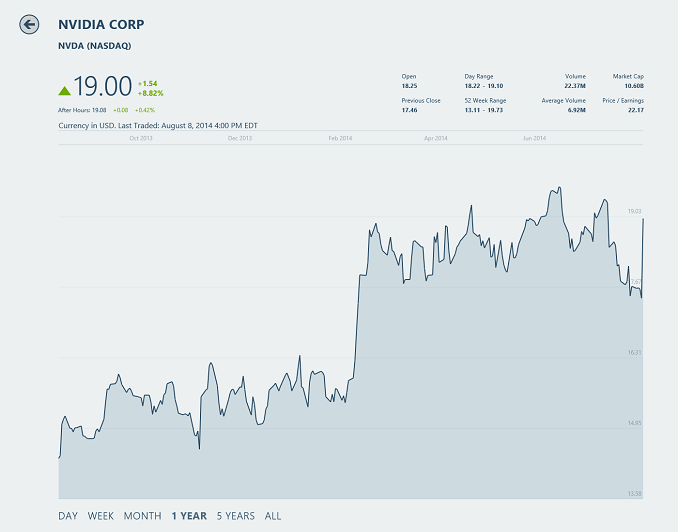Switch chart to 5 YEARS range
Image resolution: width=678 pixels, height=532 pixels.
click(236, 516)
